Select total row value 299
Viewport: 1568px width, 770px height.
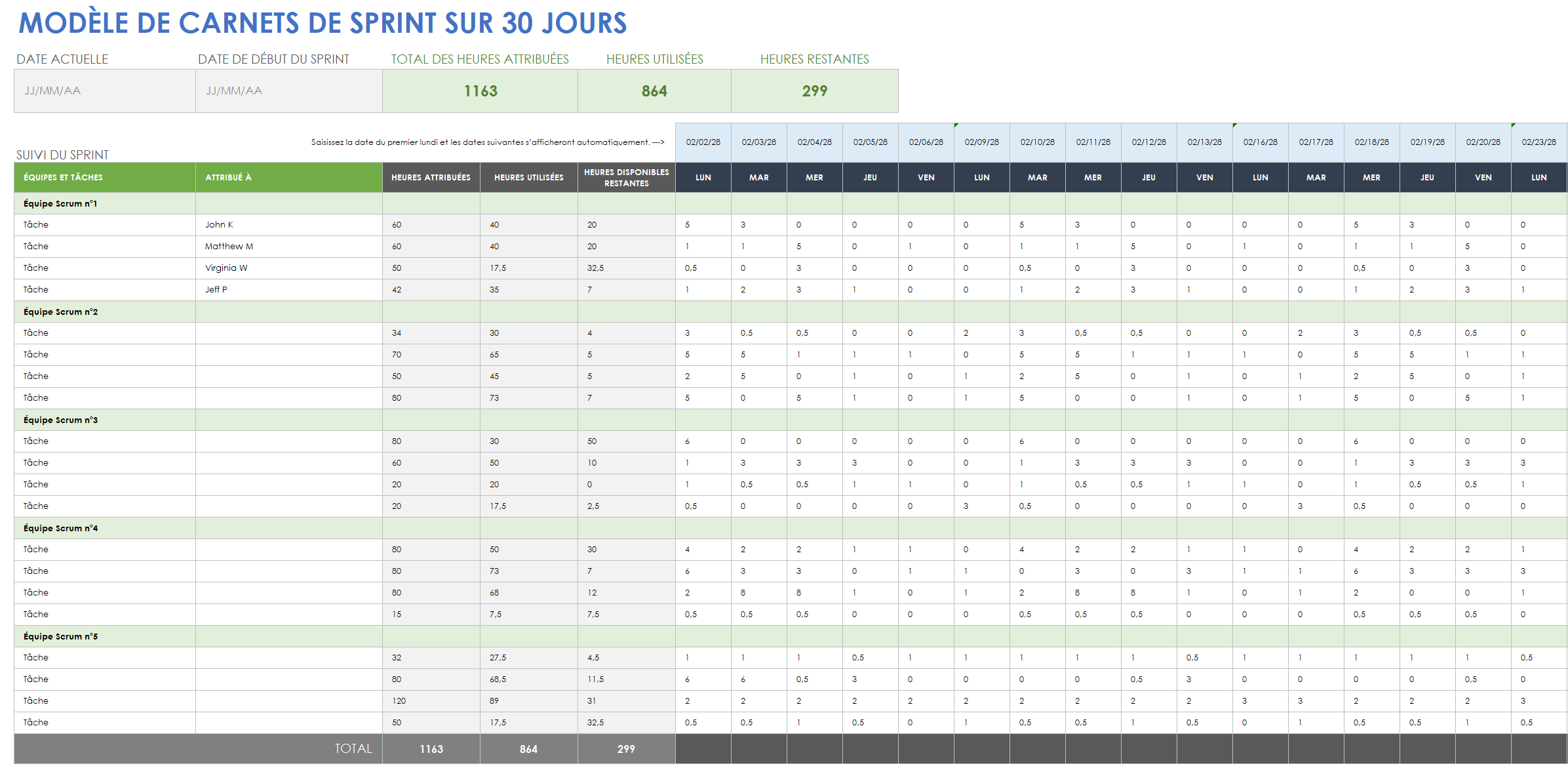627,749
